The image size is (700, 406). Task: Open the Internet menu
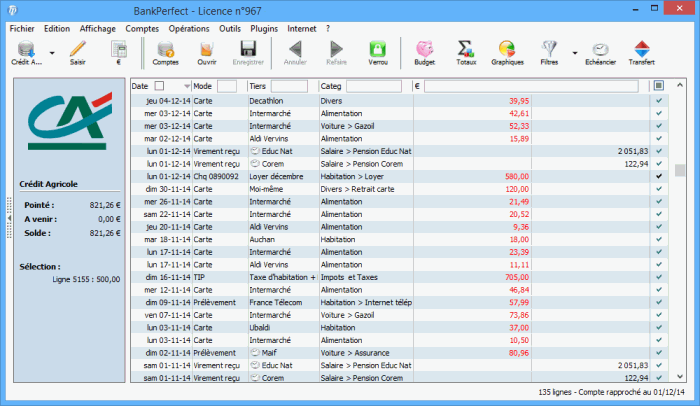tap(301, 29)
